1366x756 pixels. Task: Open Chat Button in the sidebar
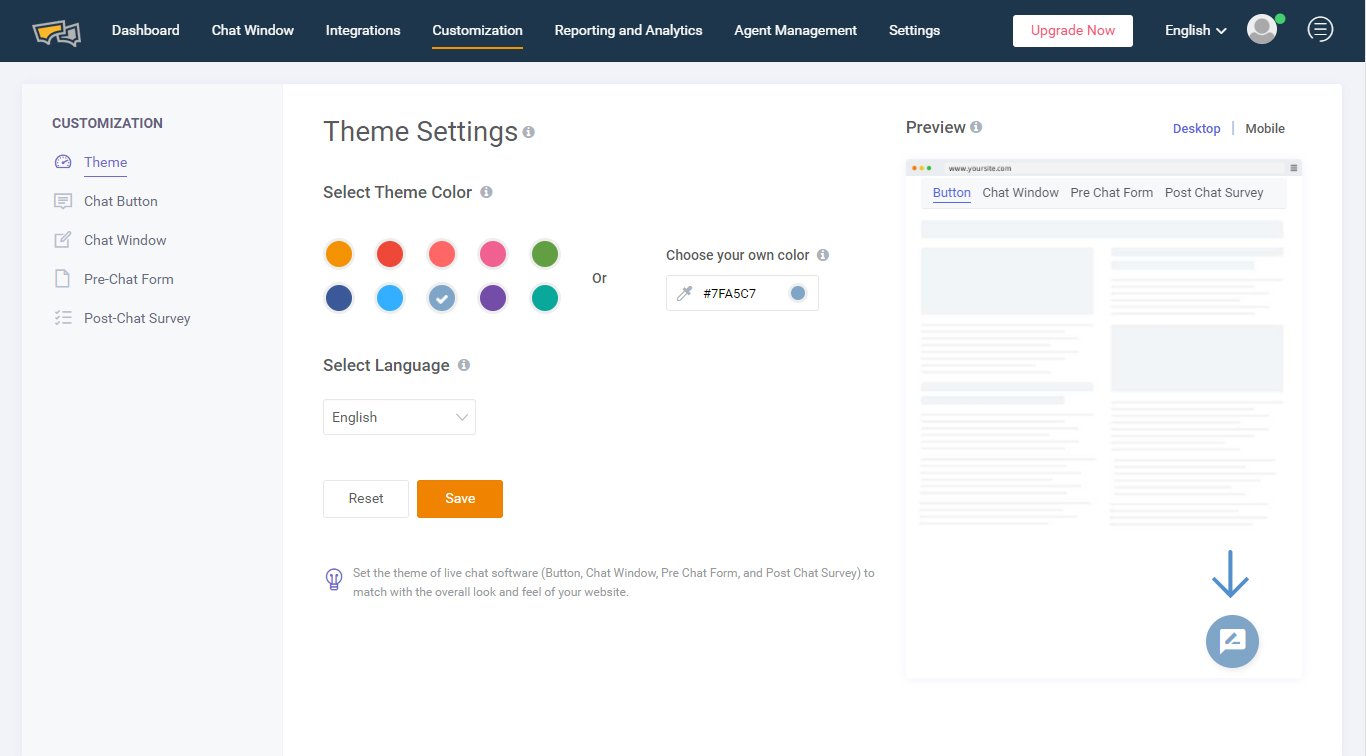click(x=121, y=201)
